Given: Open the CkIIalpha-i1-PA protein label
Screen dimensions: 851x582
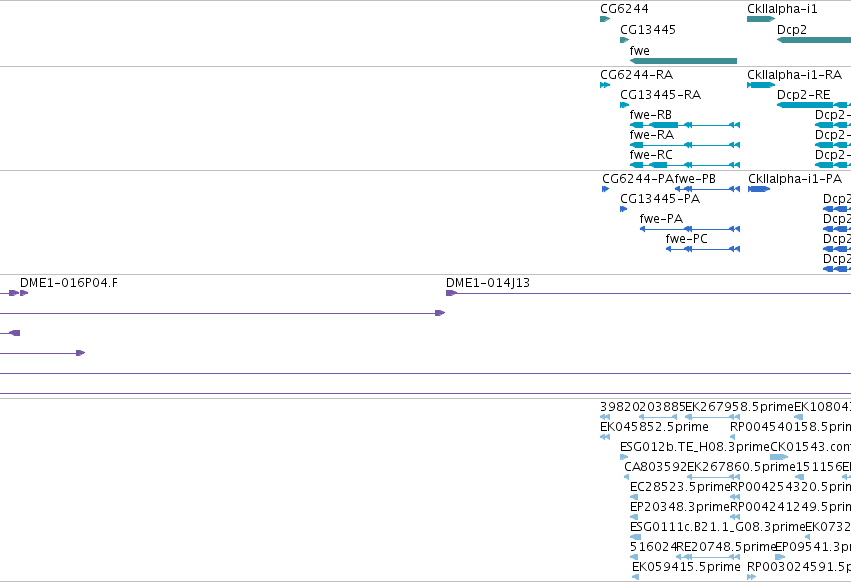Looking at the screenshot, I should [795, 179].
